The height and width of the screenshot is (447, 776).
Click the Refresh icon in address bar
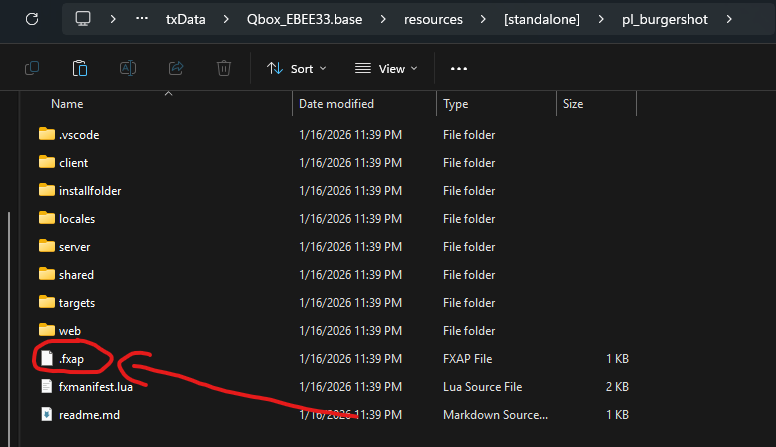31,19
